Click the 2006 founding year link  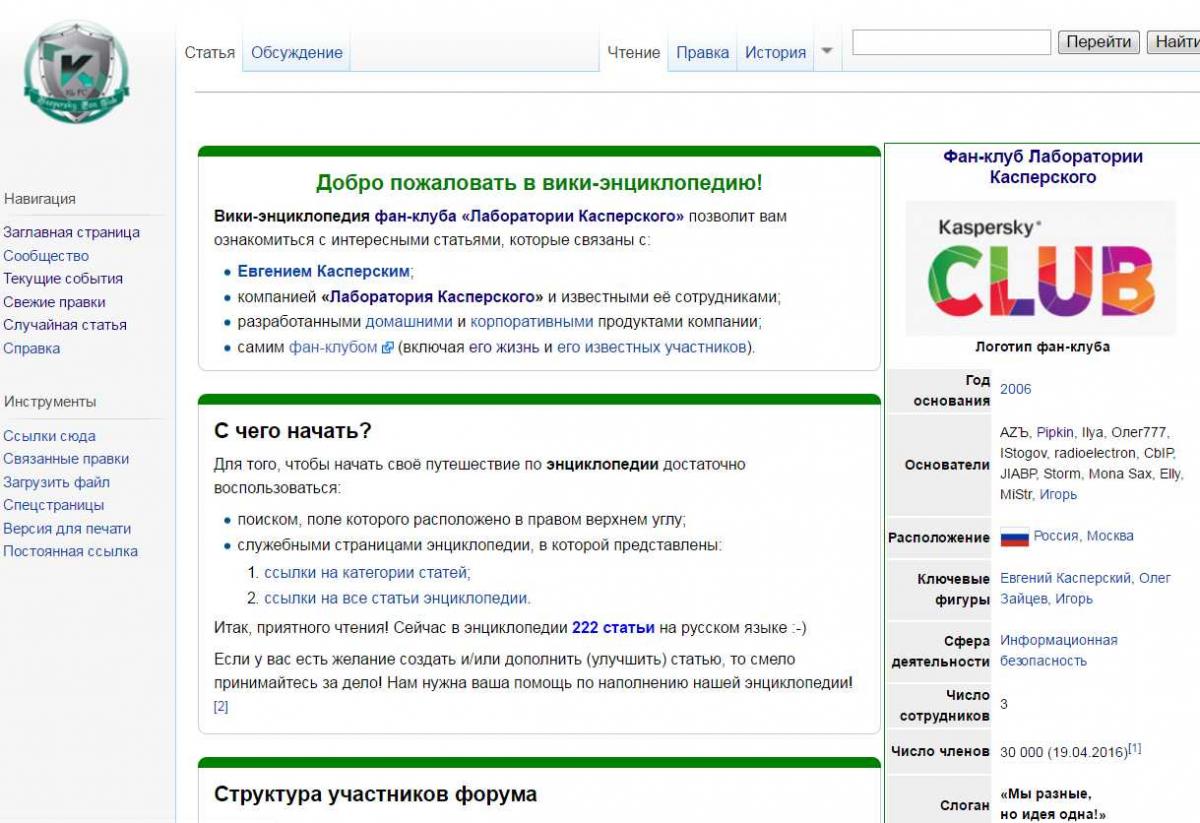pyautogui.click(x=1016, y=389)
